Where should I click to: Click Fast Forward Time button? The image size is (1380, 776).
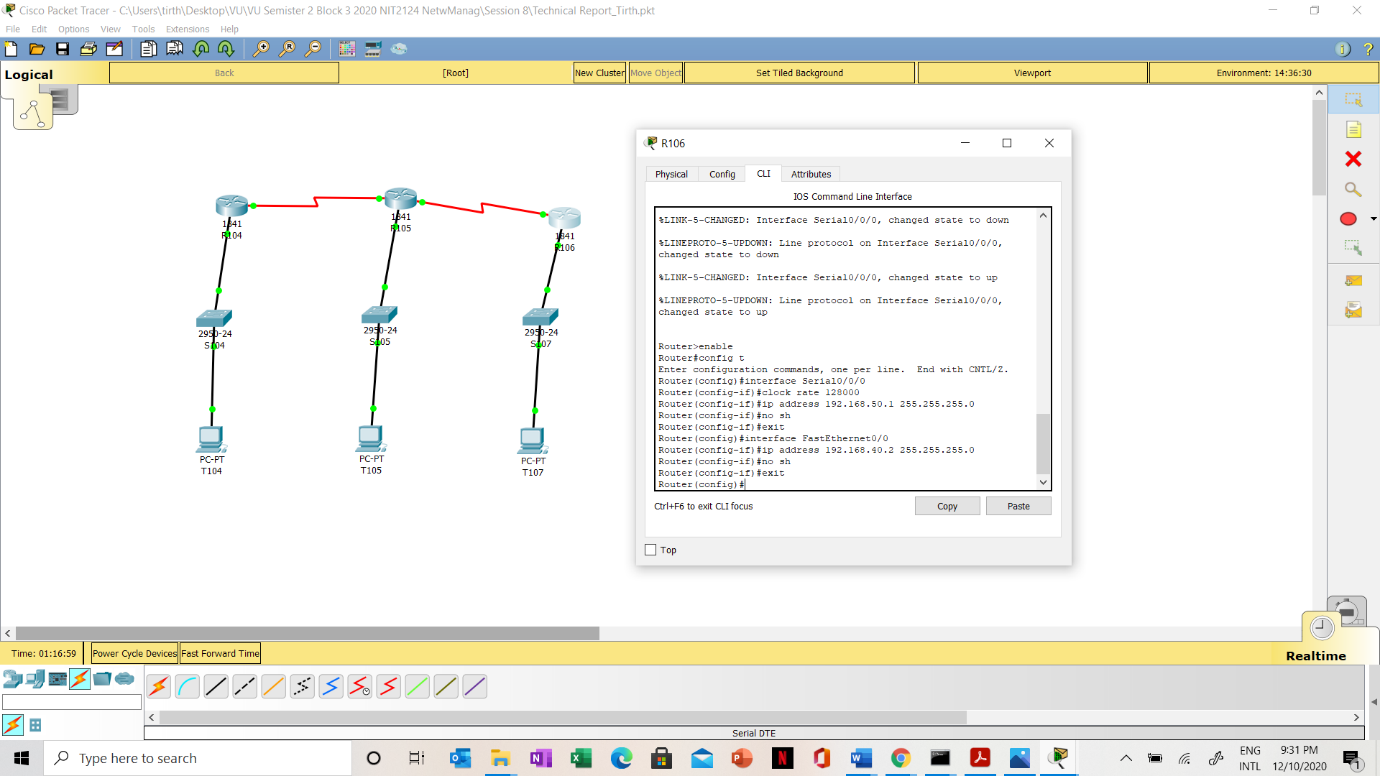click(220, 653)
